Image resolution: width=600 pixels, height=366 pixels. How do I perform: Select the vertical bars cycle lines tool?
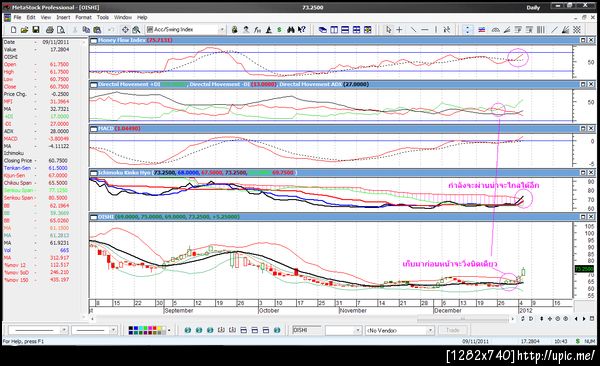click(x=541, y=29)
